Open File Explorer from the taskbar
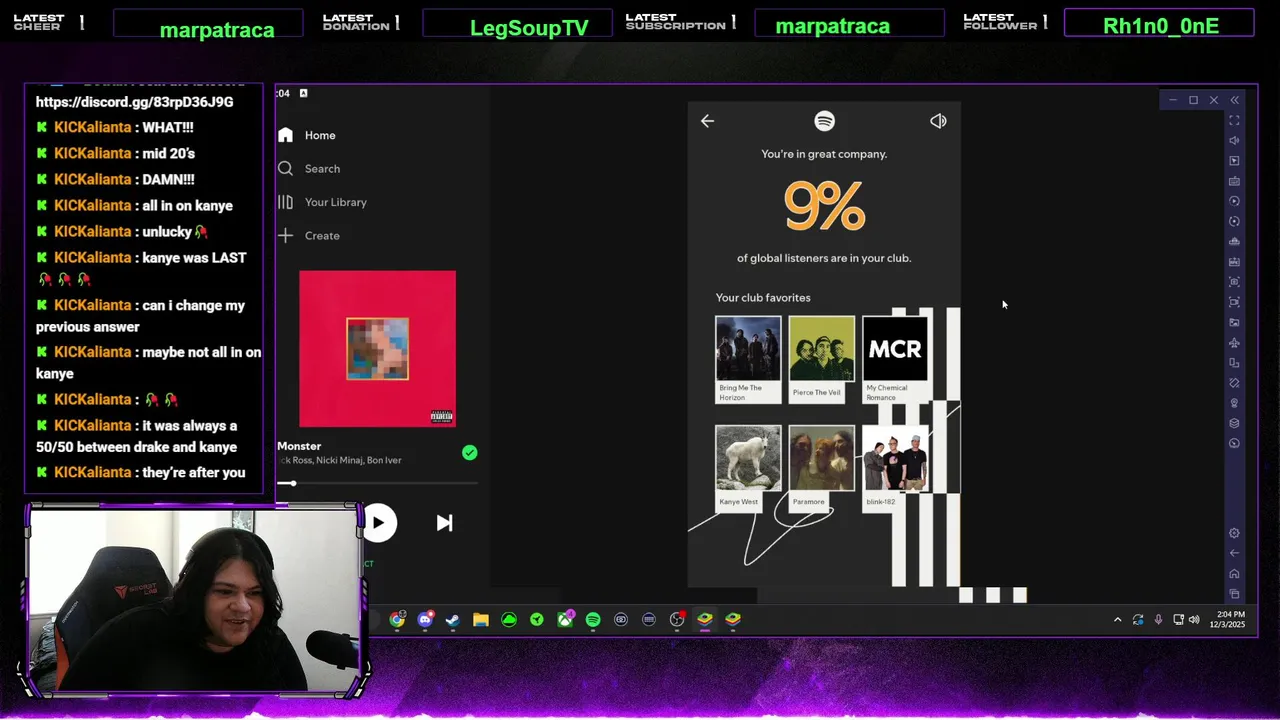This screenshot has height=720, width=1280. (481, 620)
